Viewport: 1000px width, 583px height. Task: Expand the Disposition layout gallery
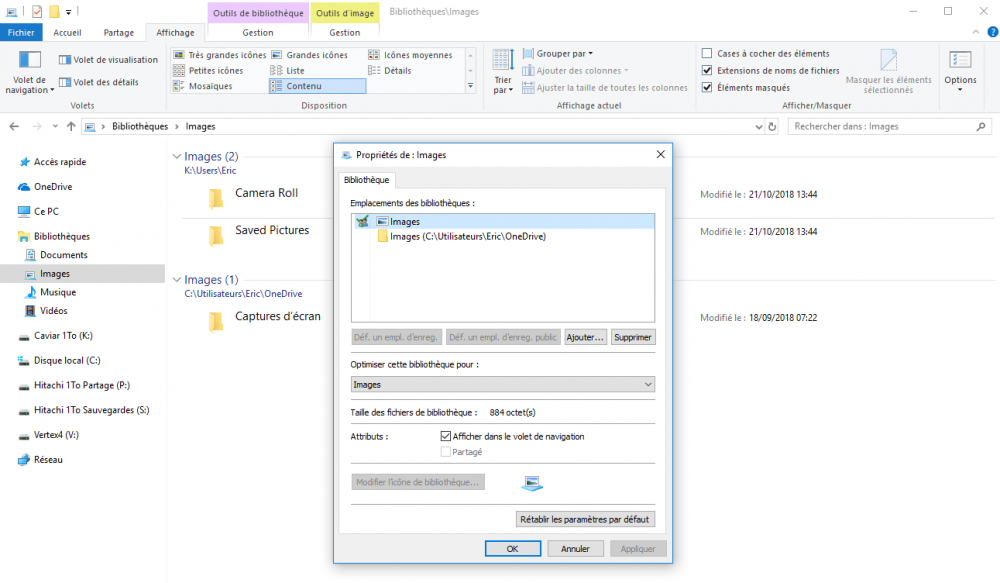471,86
